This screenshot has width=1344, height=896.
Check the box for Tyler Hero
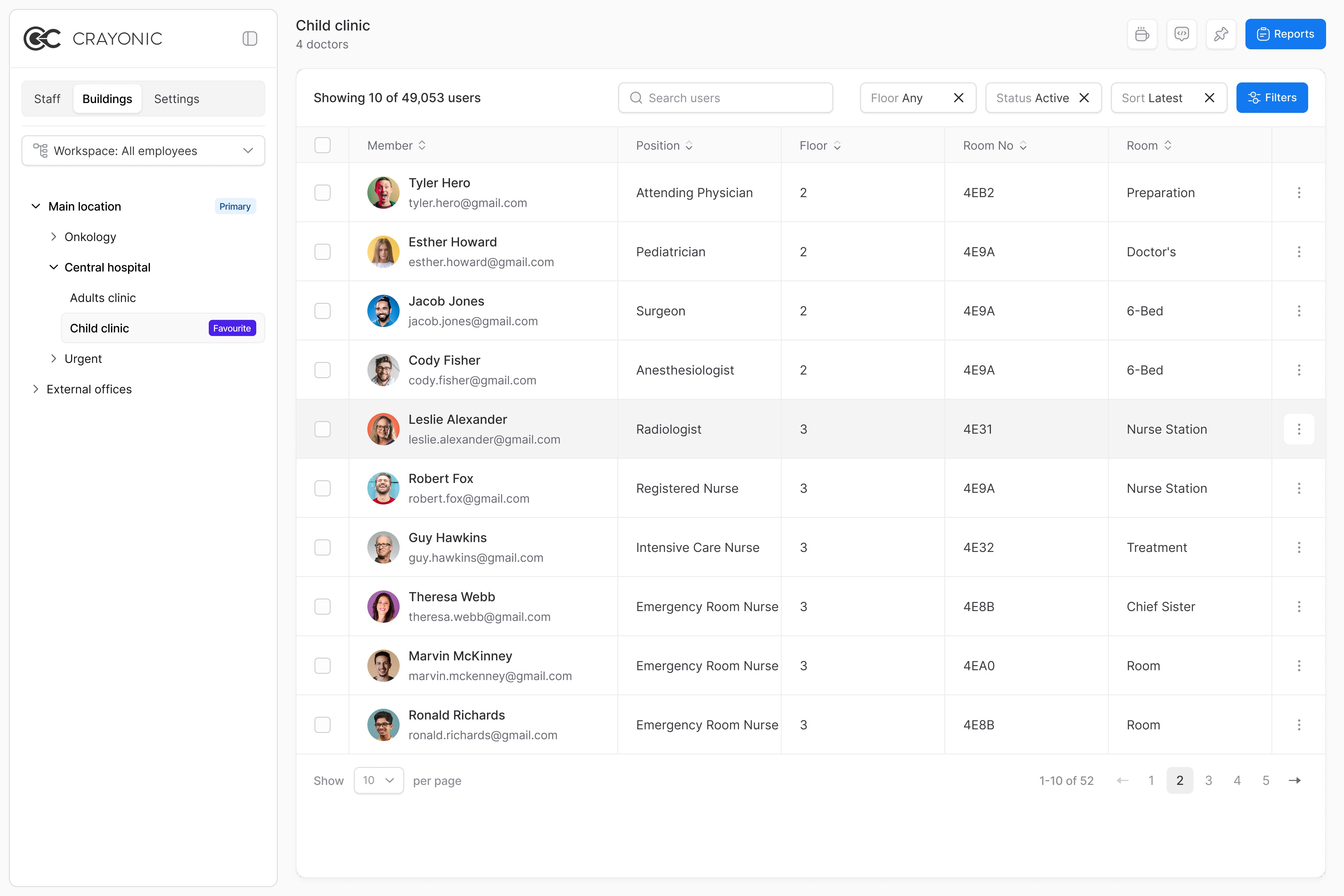click(322, 193)
